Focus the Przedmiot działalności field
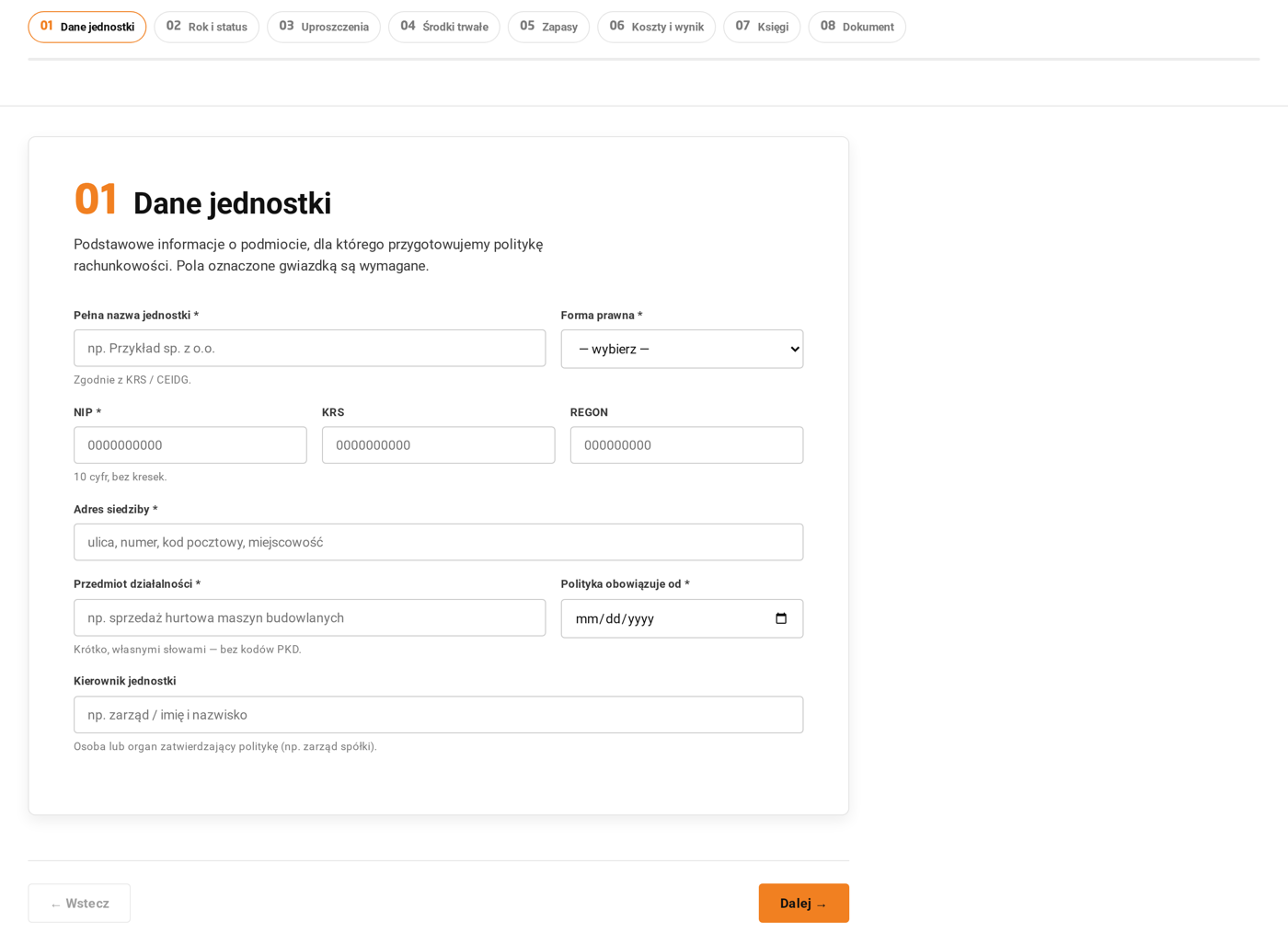Image resolution: width=1288 pixels, height=933 pixels. (310, 617)
